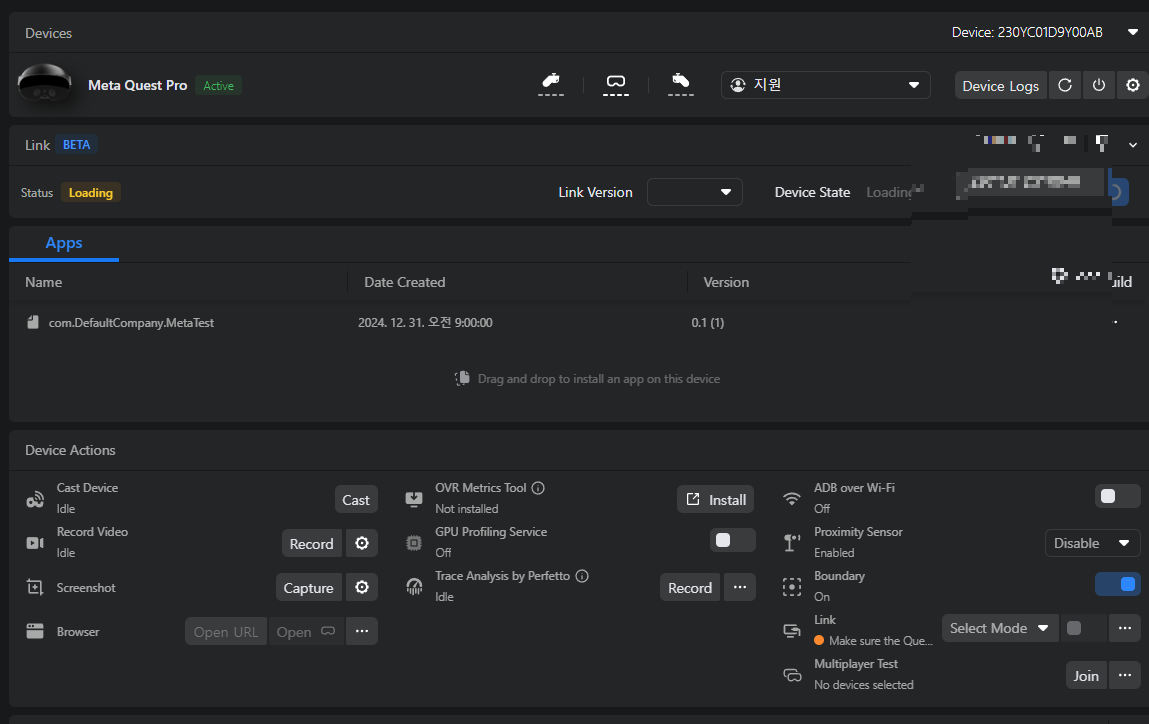This screenshot has width=1149, height=724.
Task: Switch to the Apps tab
Action: pos(64,243)
